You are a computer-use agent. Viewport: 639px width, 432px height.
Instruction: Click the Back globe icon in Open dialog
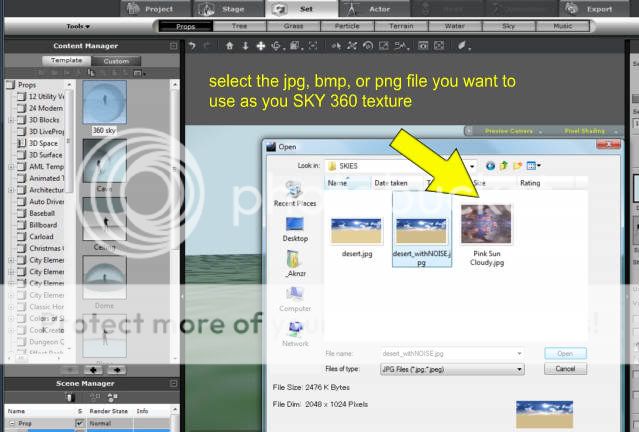[490, 166]
